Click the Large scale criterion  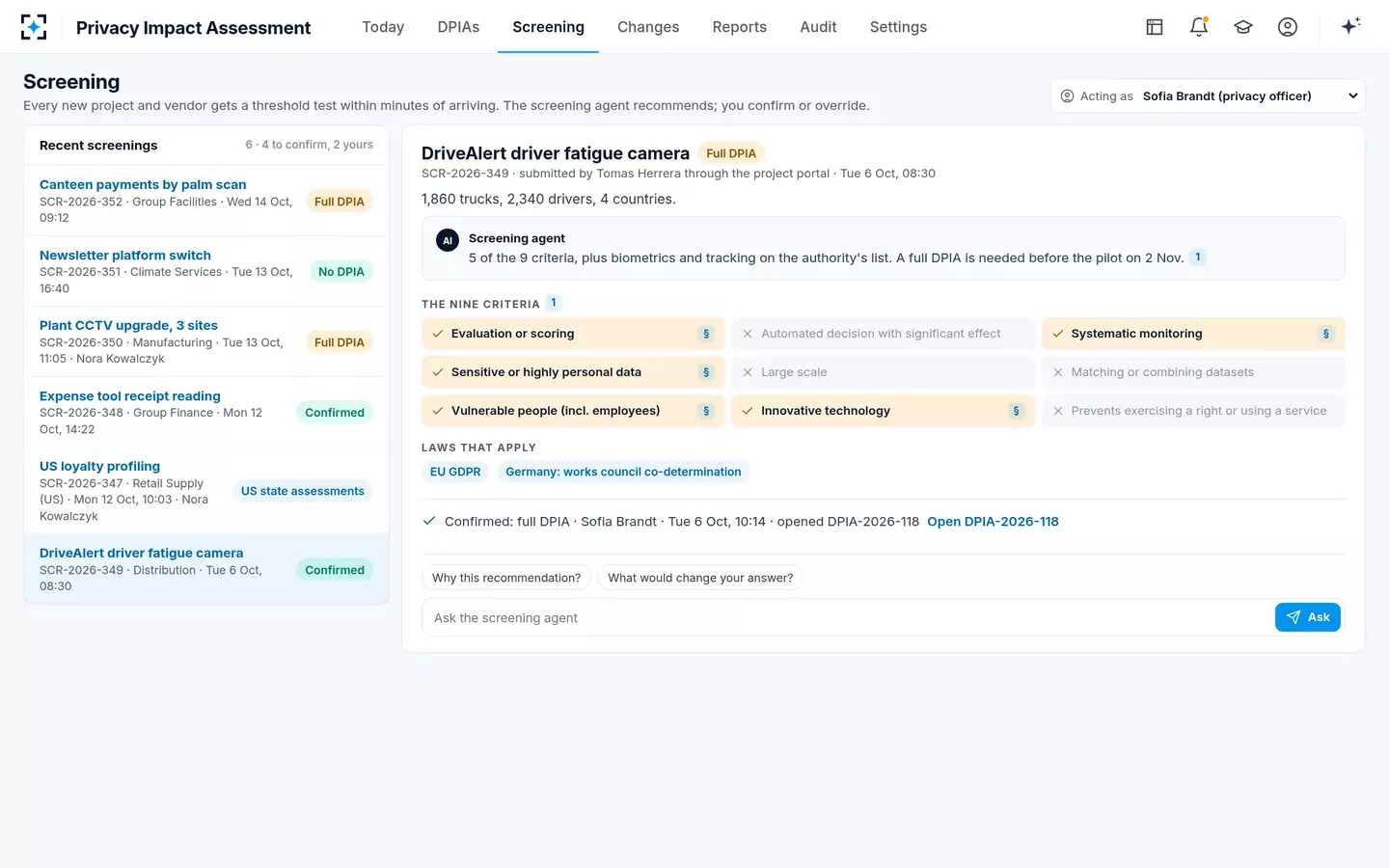pyautogui.click(x=883, y=372)
